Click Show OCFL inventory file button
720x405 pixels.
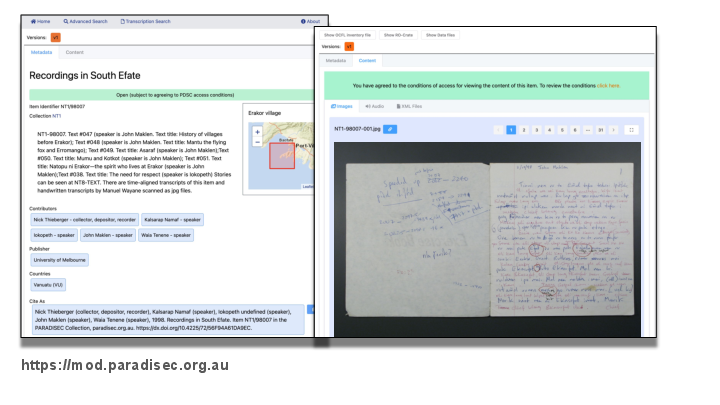(347, 35)
